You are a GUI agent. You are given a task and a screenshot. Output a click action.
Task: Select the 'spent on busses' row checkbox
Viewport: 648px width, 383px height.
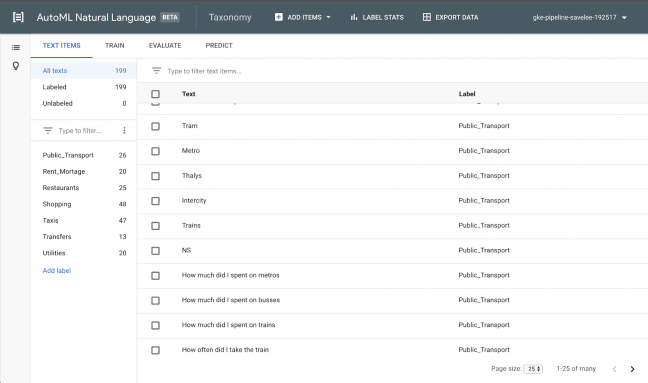(x=155, y=300)
